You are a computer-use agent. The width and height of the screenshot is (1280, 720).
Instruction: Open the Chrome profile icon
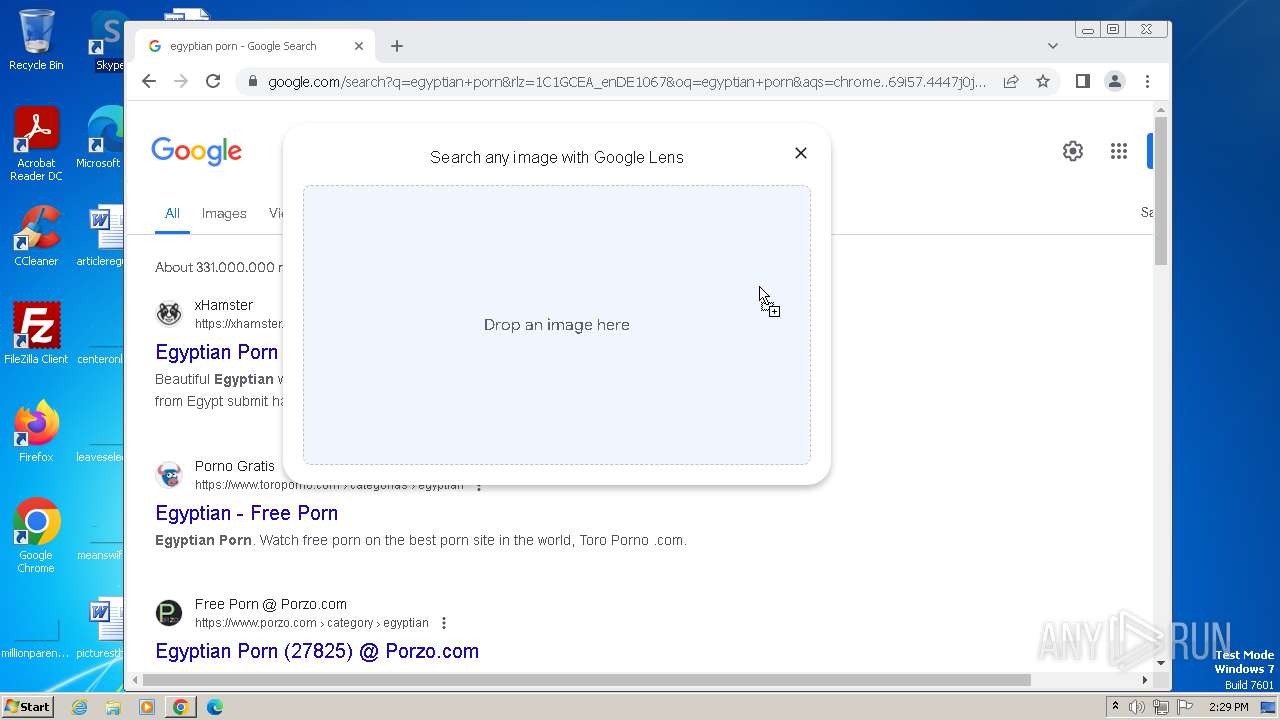(x=1115, y=81)
